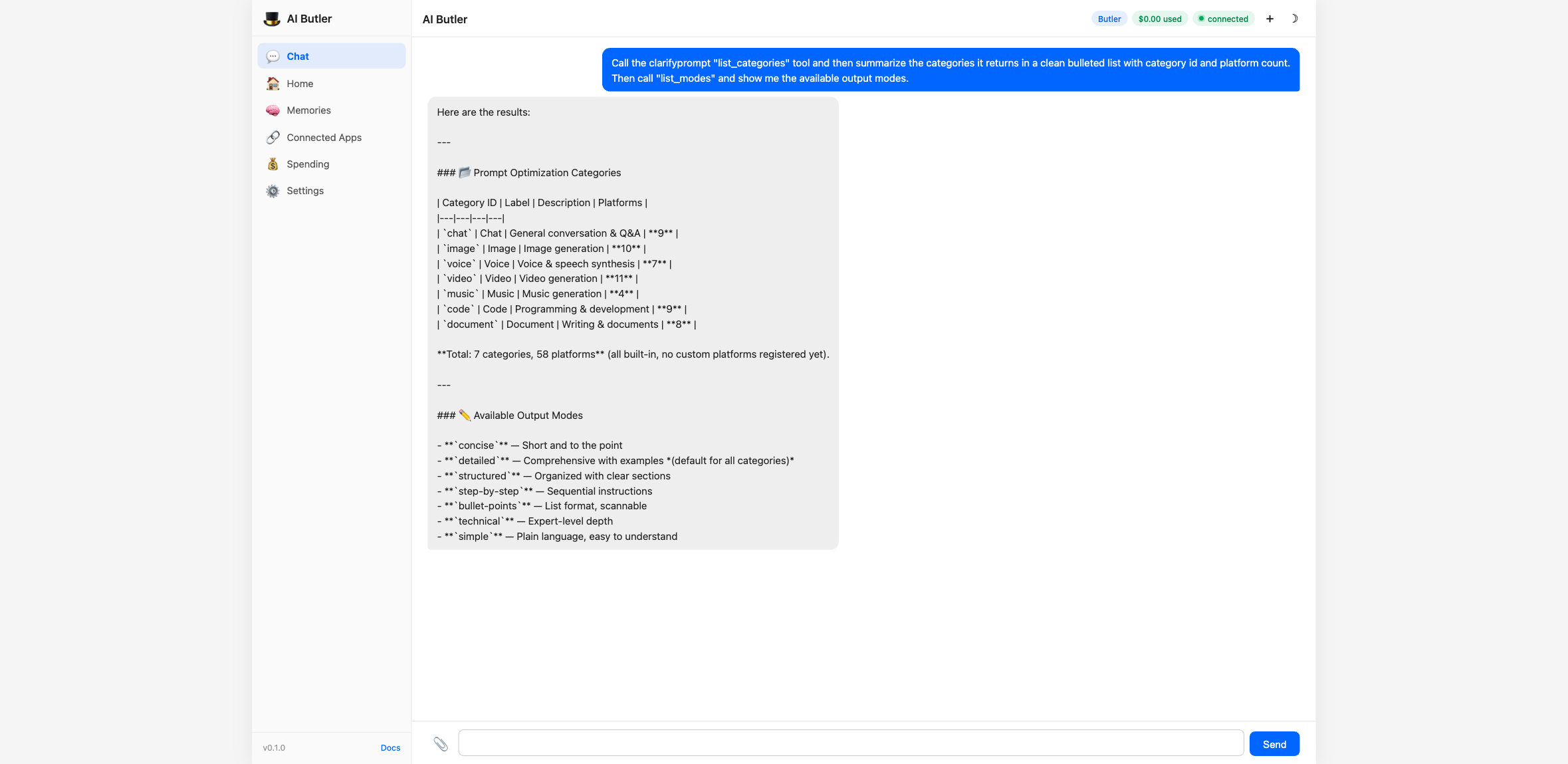The width and height of the screenshot is (1568, 764).
Task: Click the v0.1.0 version label
Action: (x=274, y=747)
